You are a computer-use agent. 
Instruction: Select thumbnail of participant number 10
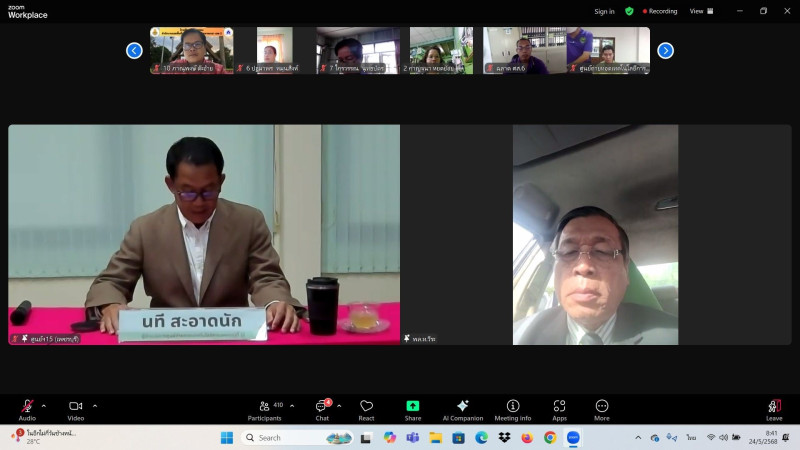click(191, 51)
